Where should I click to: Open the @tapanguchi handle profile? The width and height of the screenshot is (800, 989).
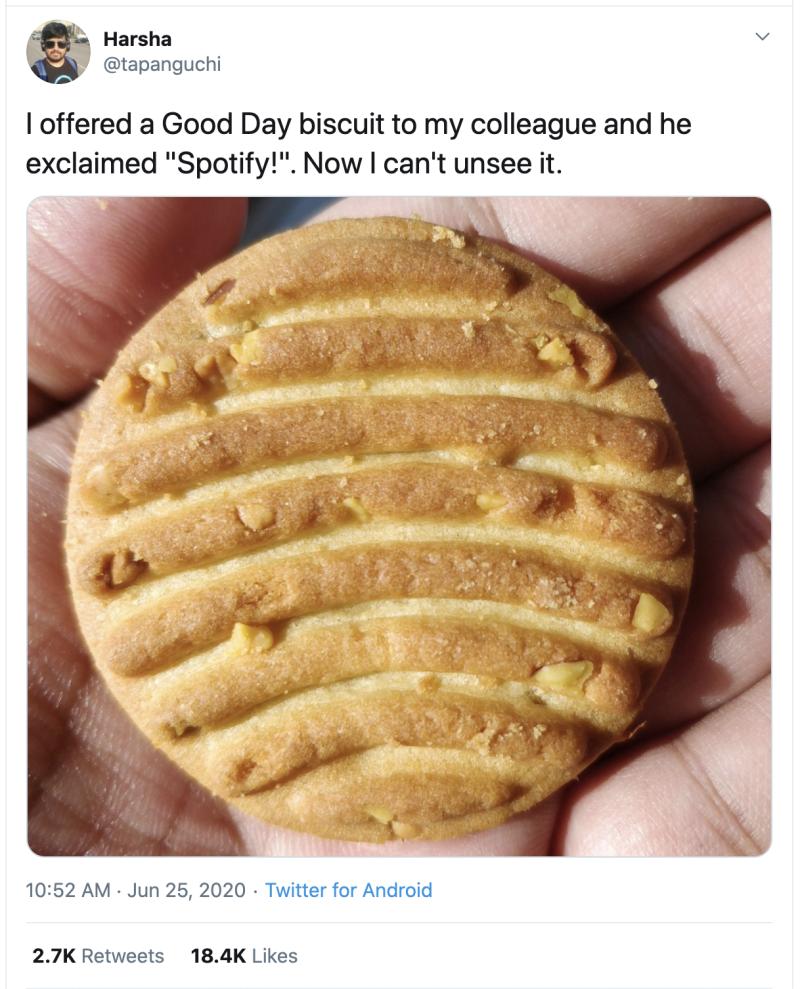tap(162, 64)
